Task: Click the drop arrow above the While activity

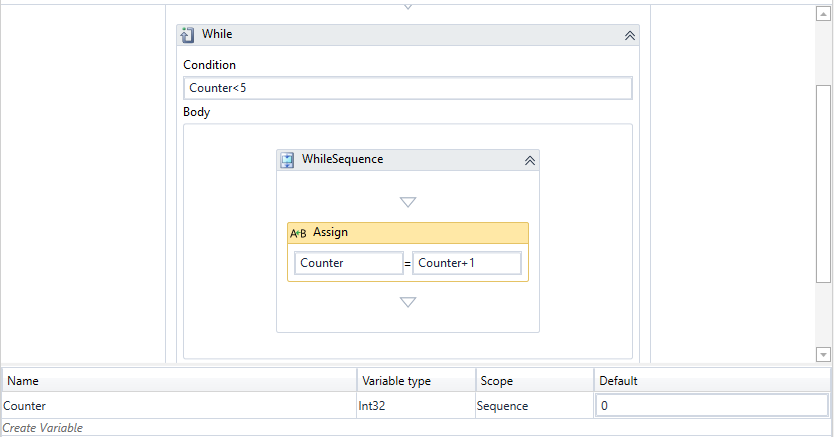Action: pyautogui.click(x=408, y=6)
